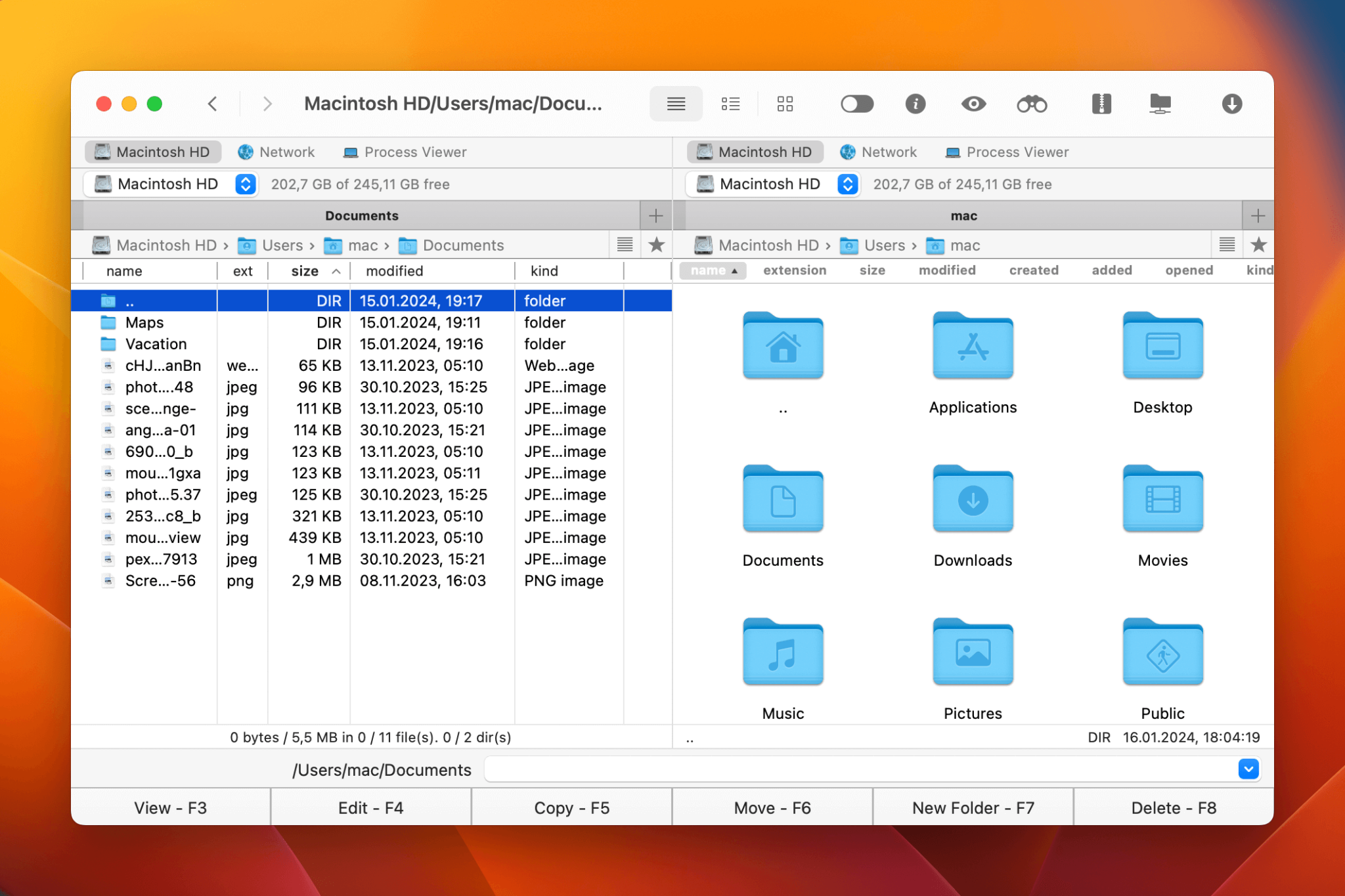Collapse the size column sort arrow
Screen dimensions: 1345x896
point(337,270)
